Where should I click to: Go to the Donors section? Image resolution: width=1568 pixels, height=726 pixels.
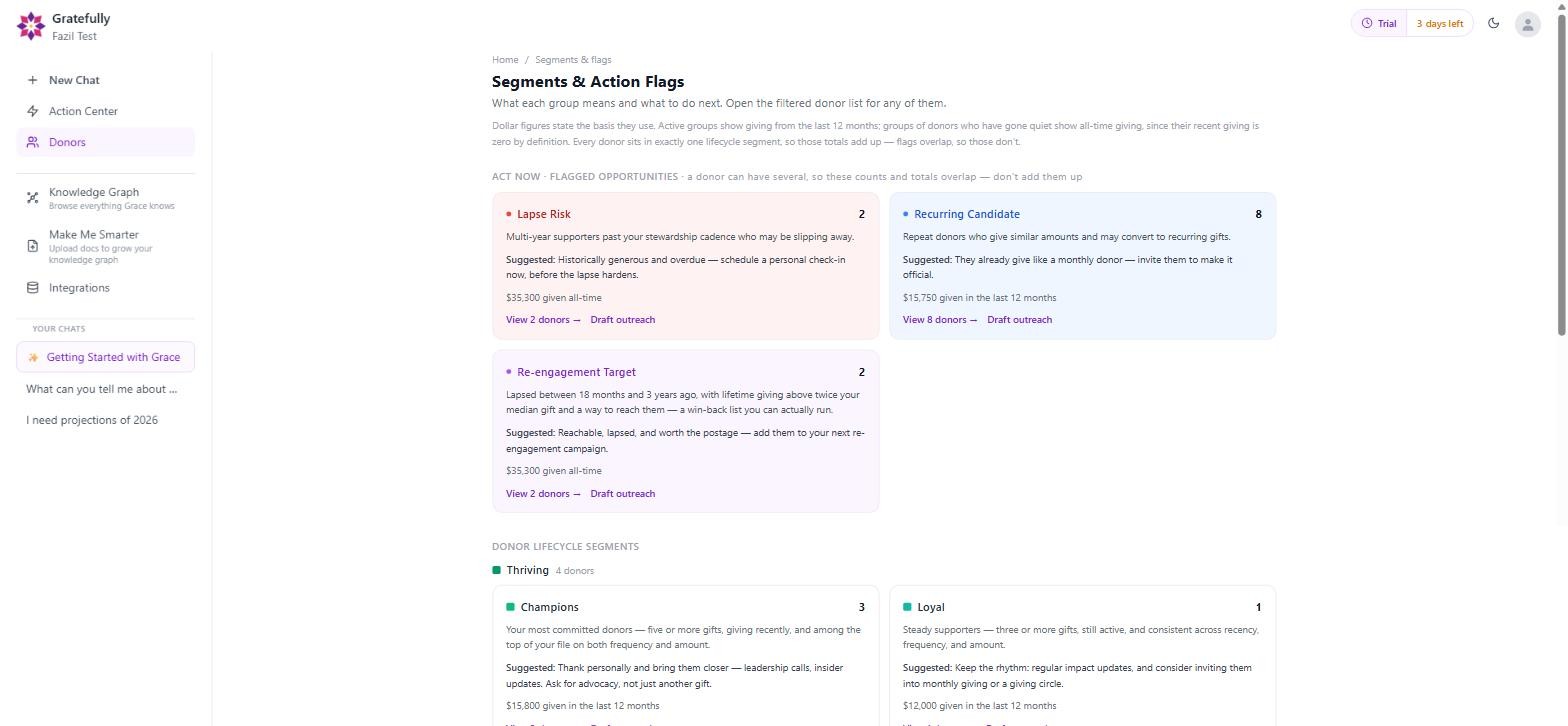click(x=106, y=142)
